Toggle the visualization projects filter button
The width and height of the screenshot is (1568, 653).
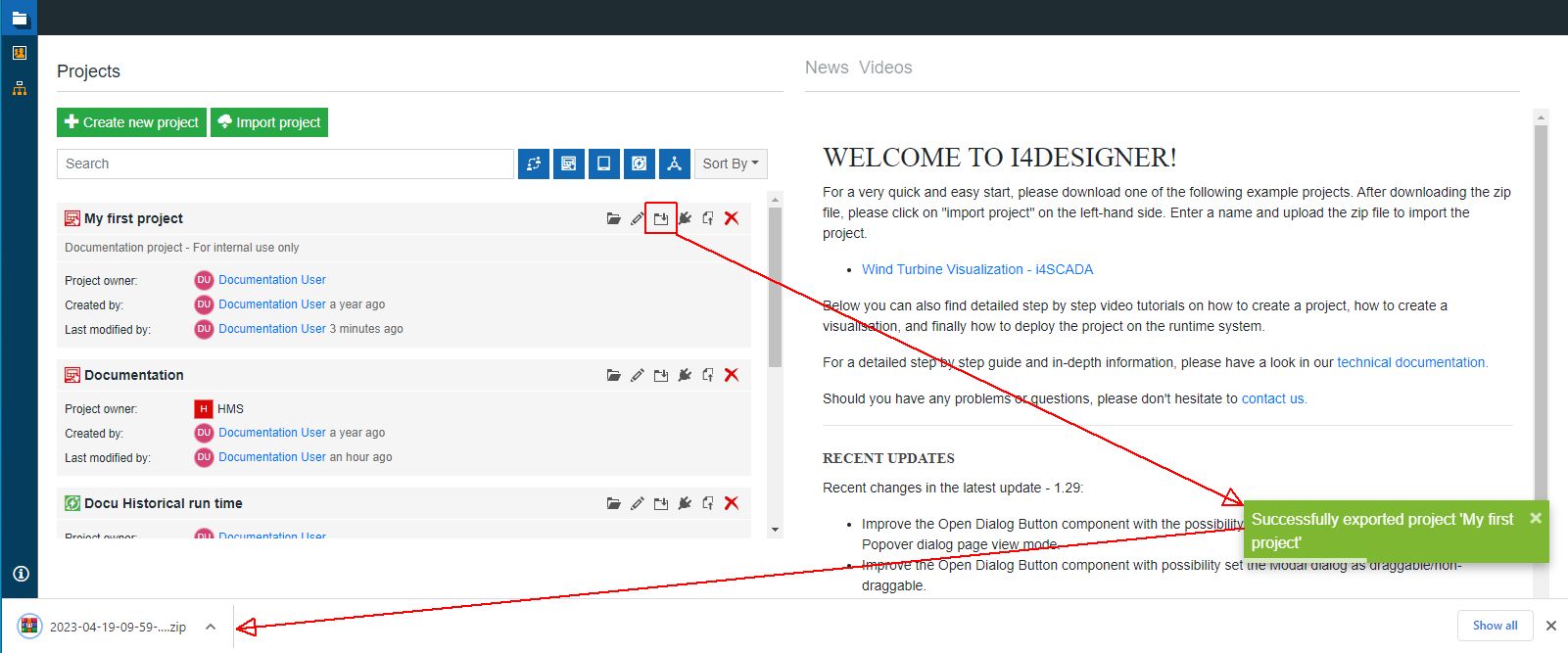[569, 163]
